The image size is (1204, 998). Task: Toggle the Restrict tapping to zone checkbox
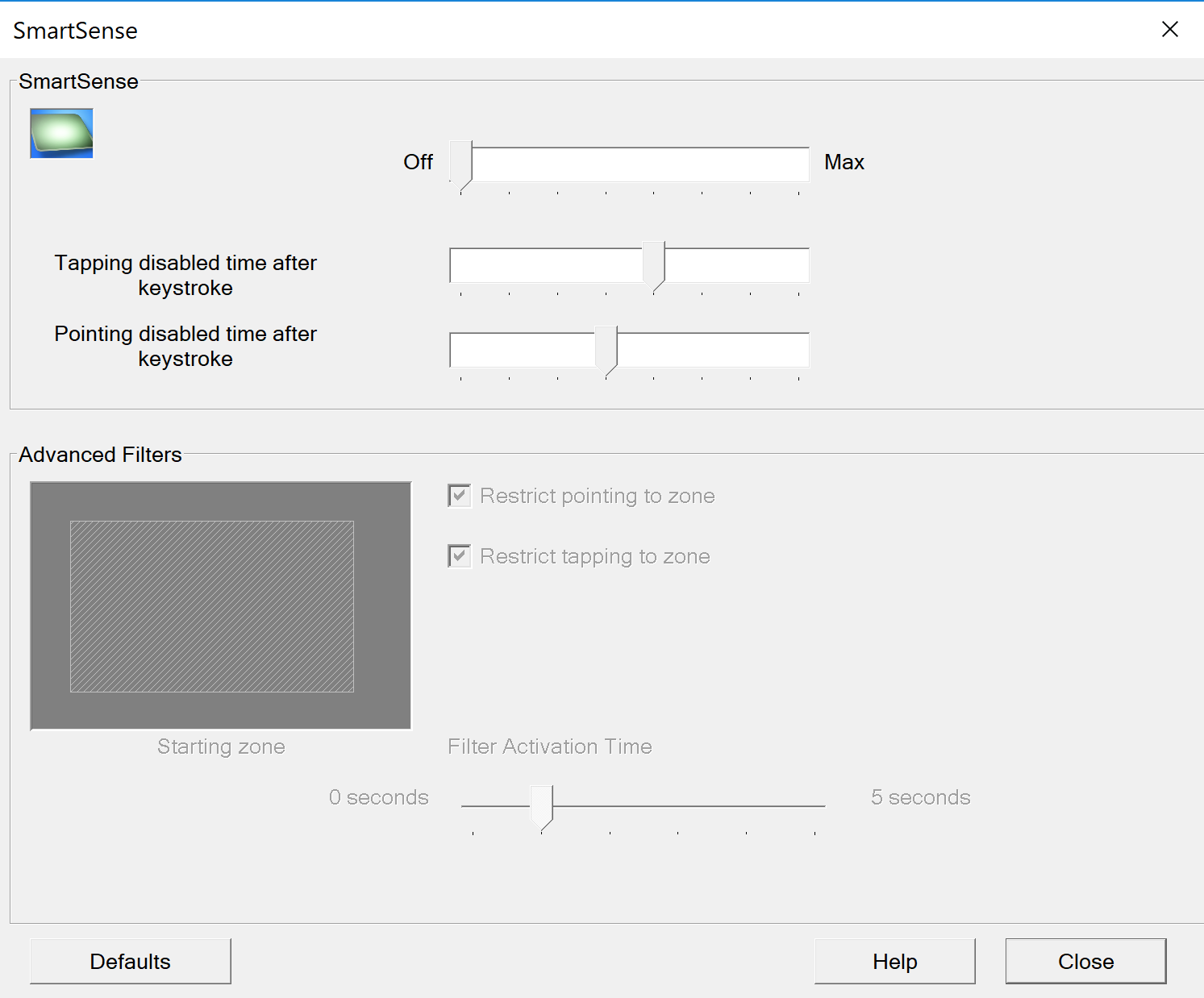458,555
